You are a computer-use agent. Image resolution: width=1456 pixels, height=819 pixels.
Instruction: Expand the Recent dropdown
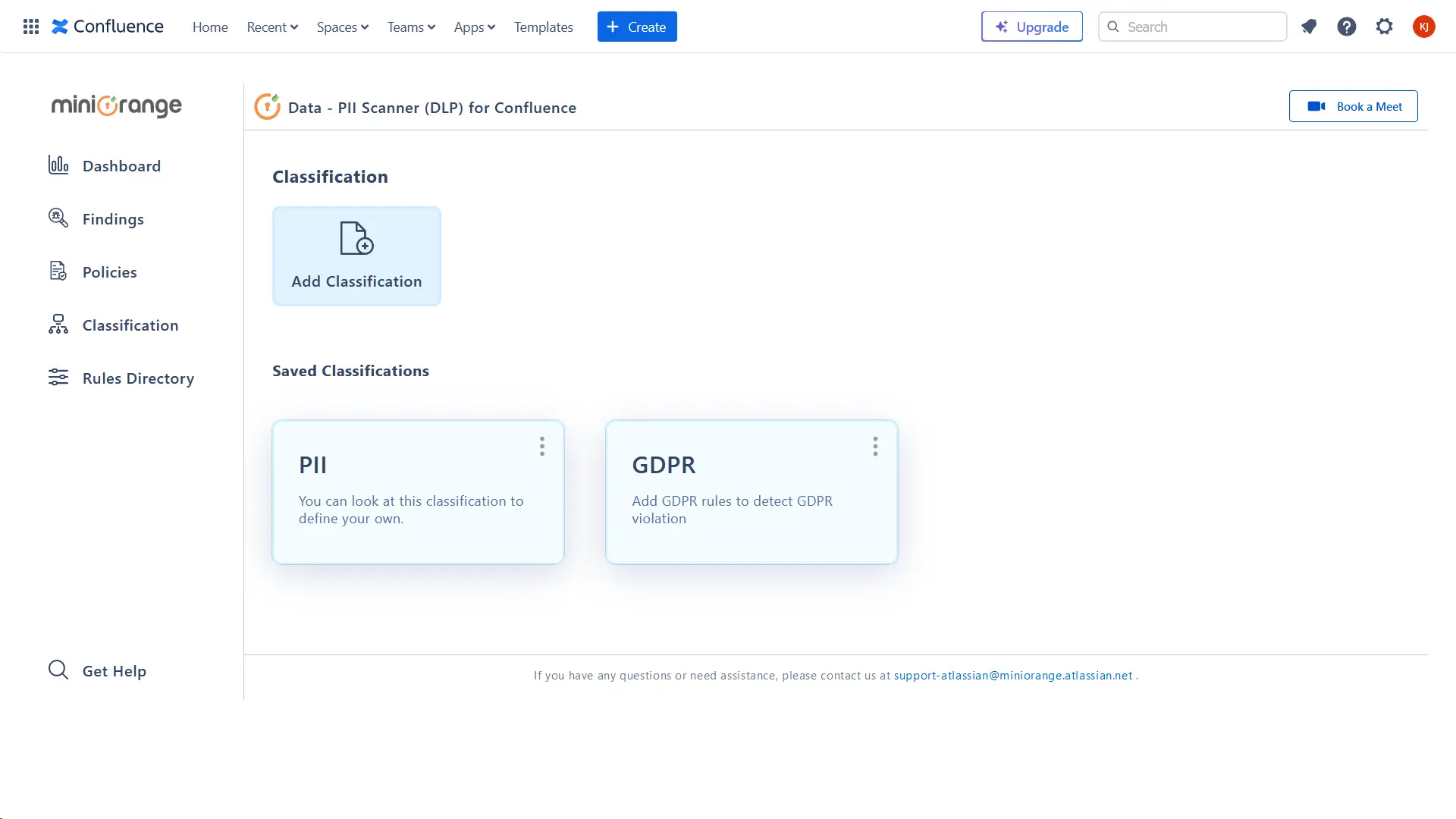coord(272,27)
